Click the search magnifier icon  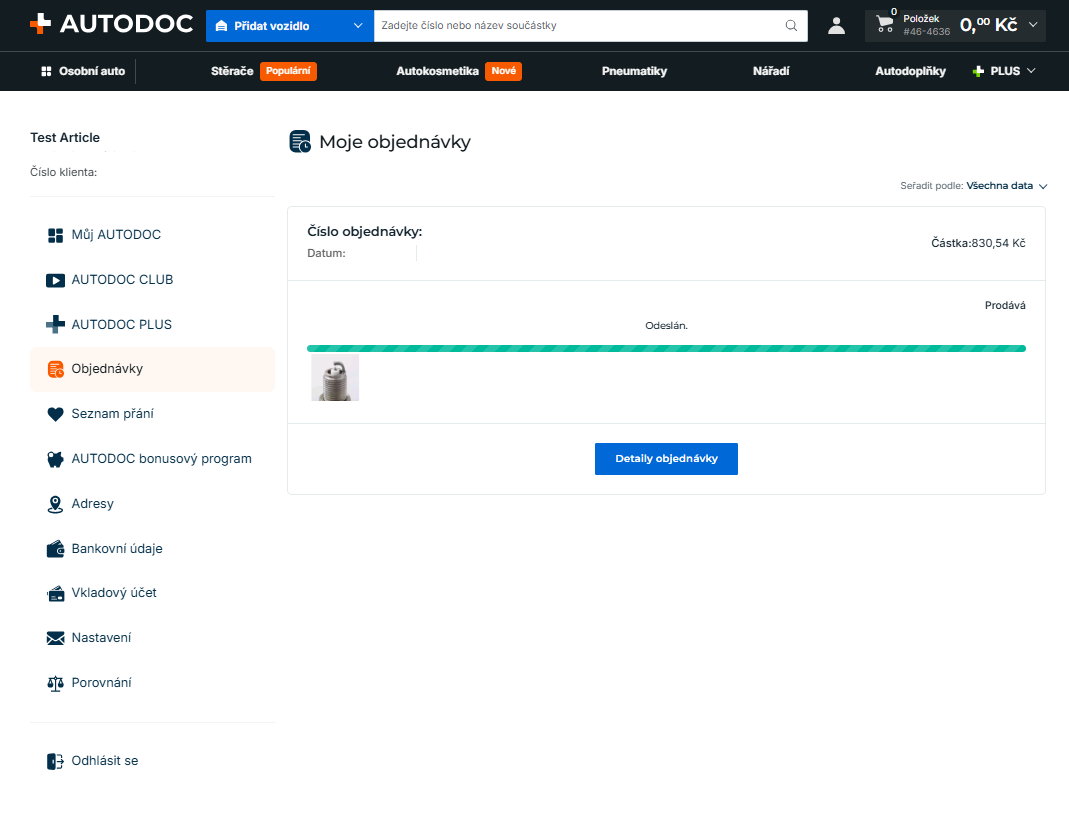coord(791,25)
